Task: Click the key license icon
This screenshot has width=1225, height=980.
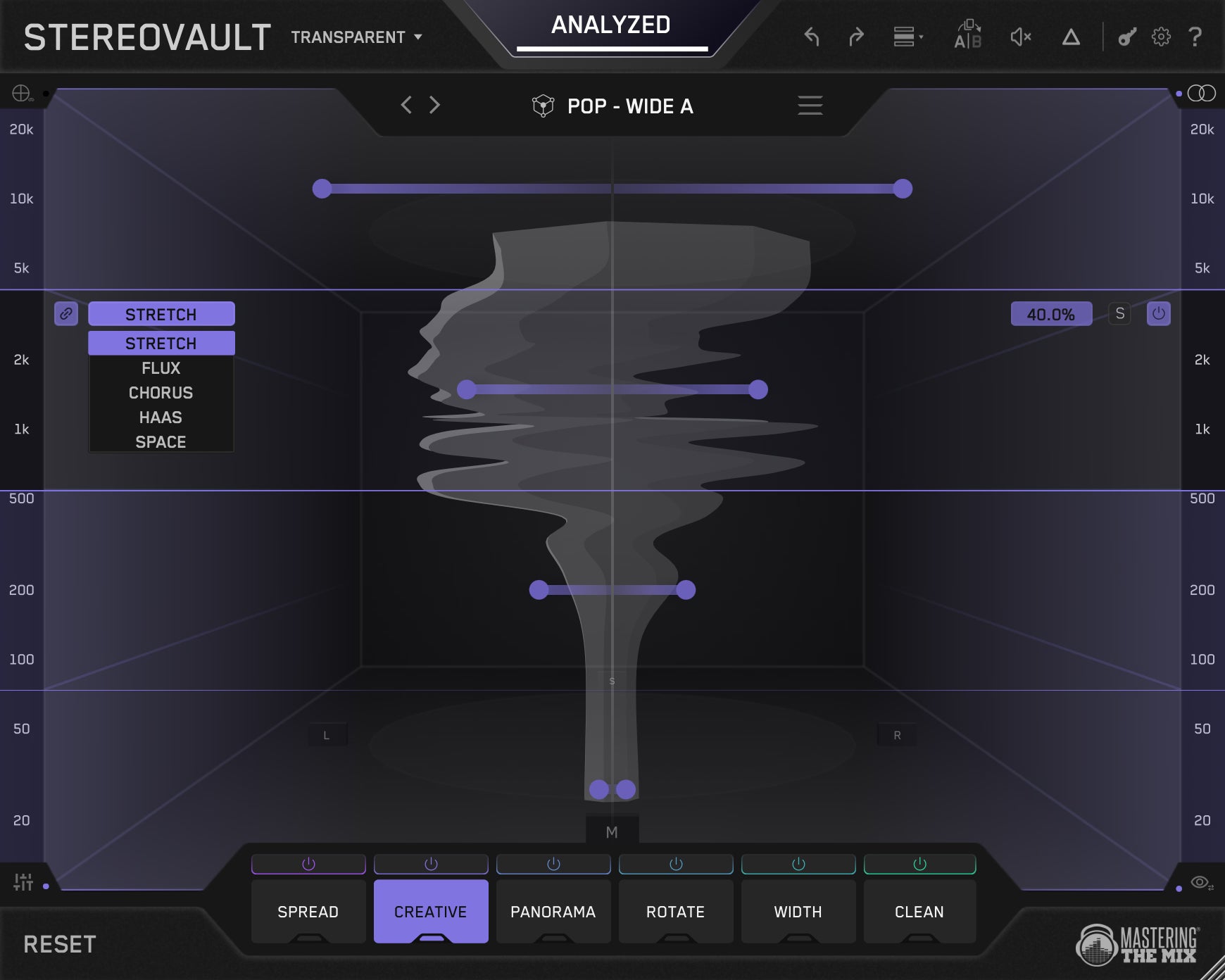Action: (x=1127, y=37)
